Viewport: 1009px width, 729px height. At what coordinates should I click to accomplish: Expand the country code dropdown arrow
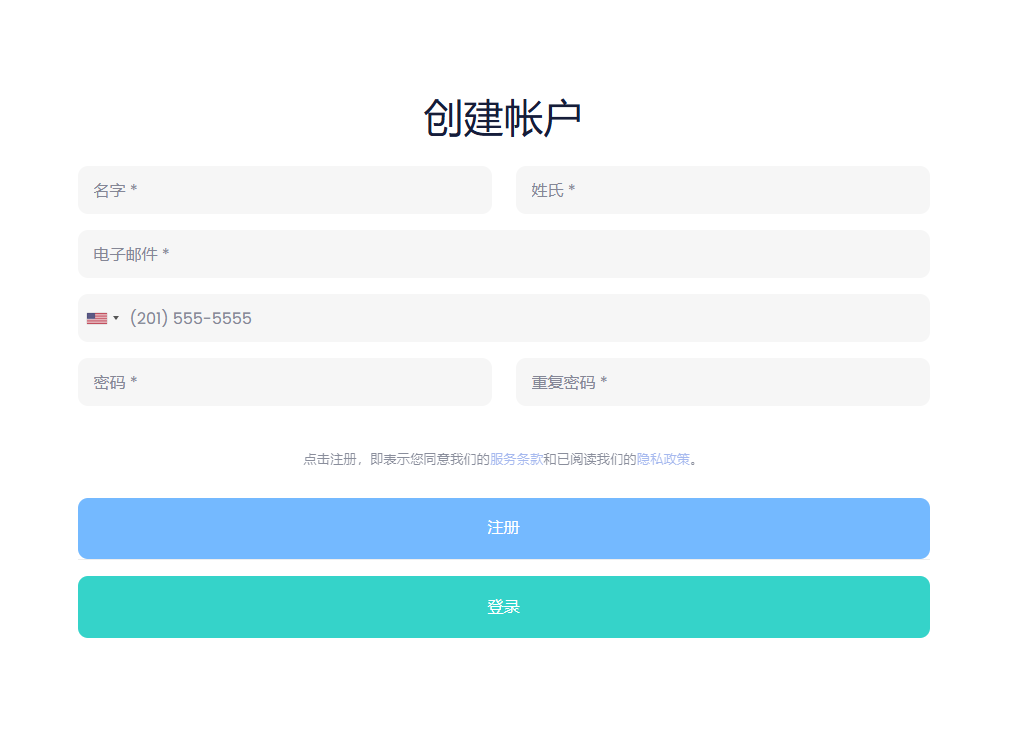(x=116, y=318)
